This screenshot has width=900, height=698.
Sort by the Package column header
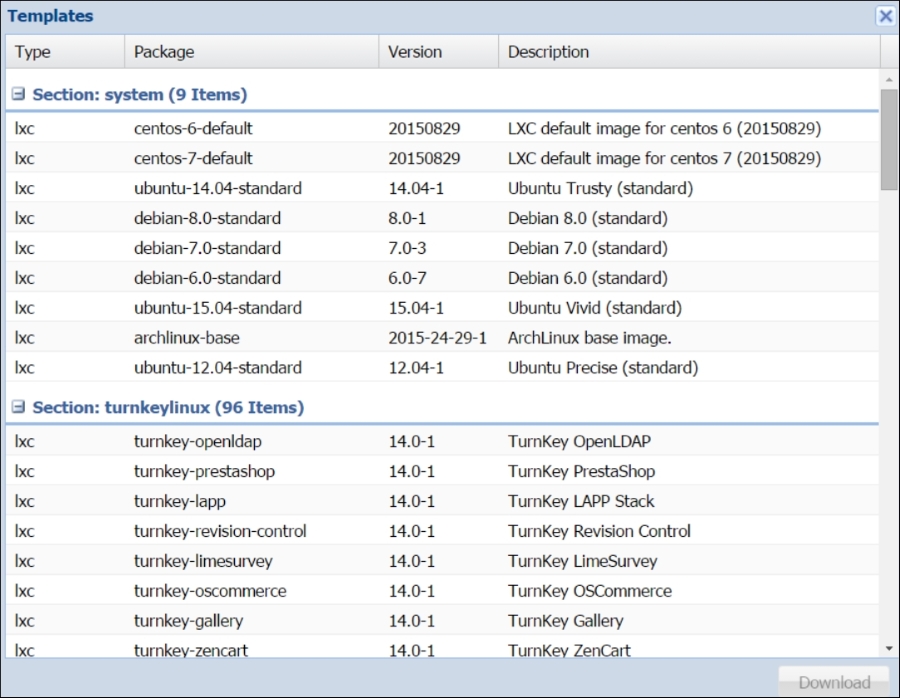pyautogui.click(x=251, y=52)
